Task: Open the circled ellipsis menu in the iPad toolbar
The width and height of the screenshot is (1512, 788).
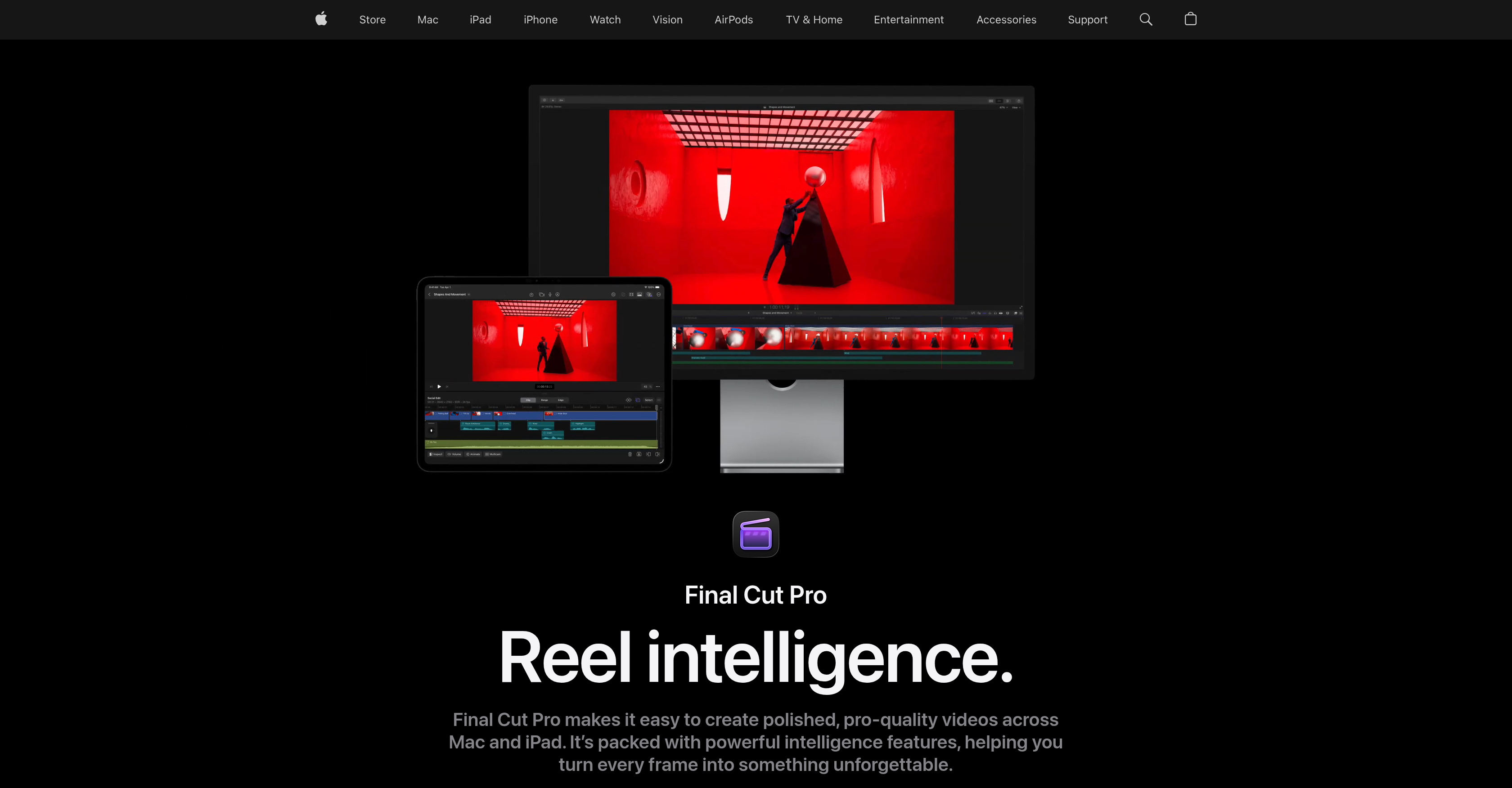Action: pos(658,295)
